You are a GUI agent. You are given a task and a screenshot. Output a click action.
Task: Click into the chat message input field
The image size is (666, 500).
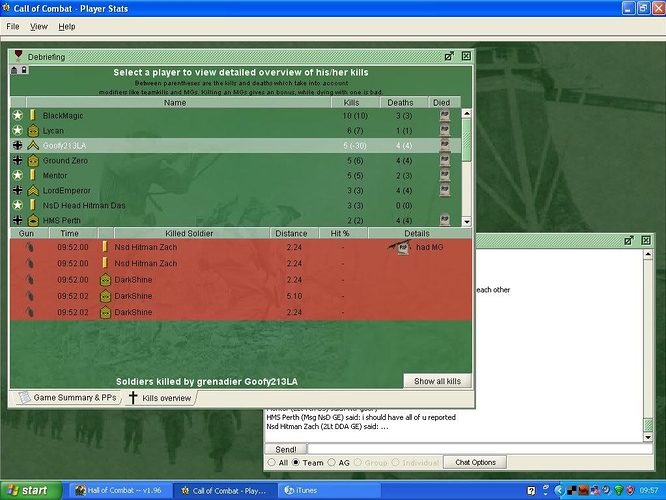click(x=480, y=449)
